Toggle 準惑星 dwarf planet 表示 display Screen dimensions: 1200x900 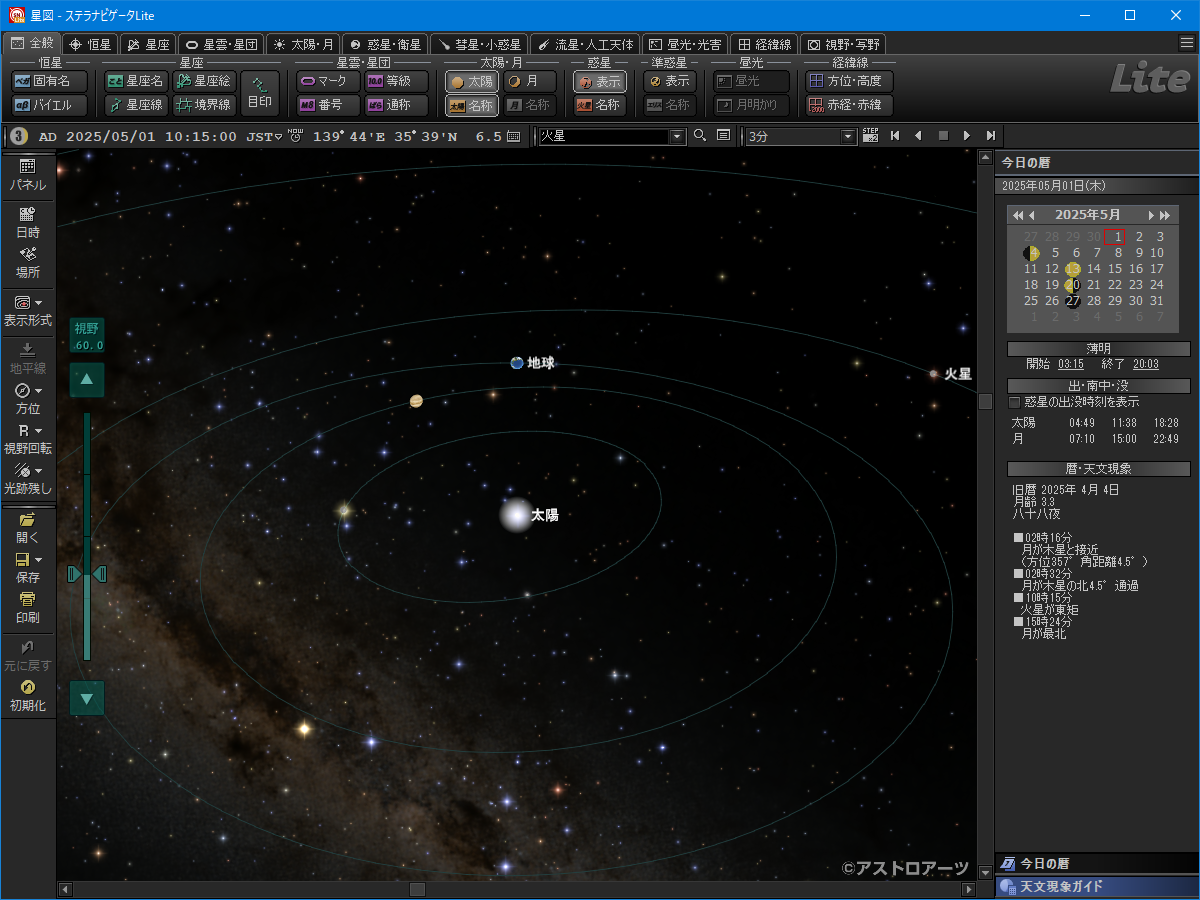coord(670,81)
